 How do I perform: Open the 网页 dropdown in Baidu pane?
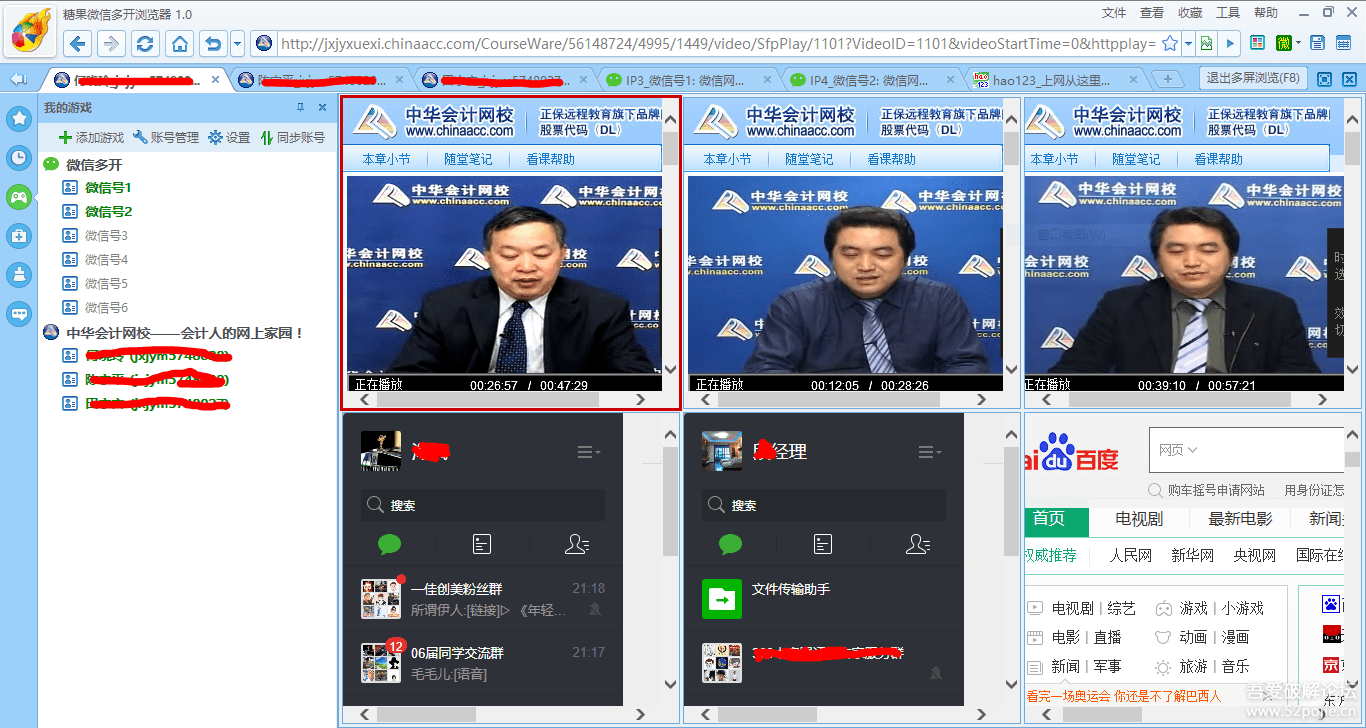[1178, 450]
